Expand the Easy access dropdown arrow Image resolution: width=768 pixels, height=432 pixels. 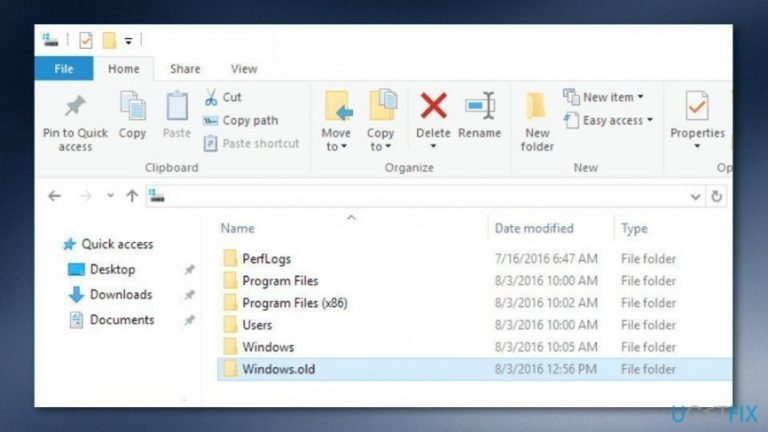(x=650, y=120)
